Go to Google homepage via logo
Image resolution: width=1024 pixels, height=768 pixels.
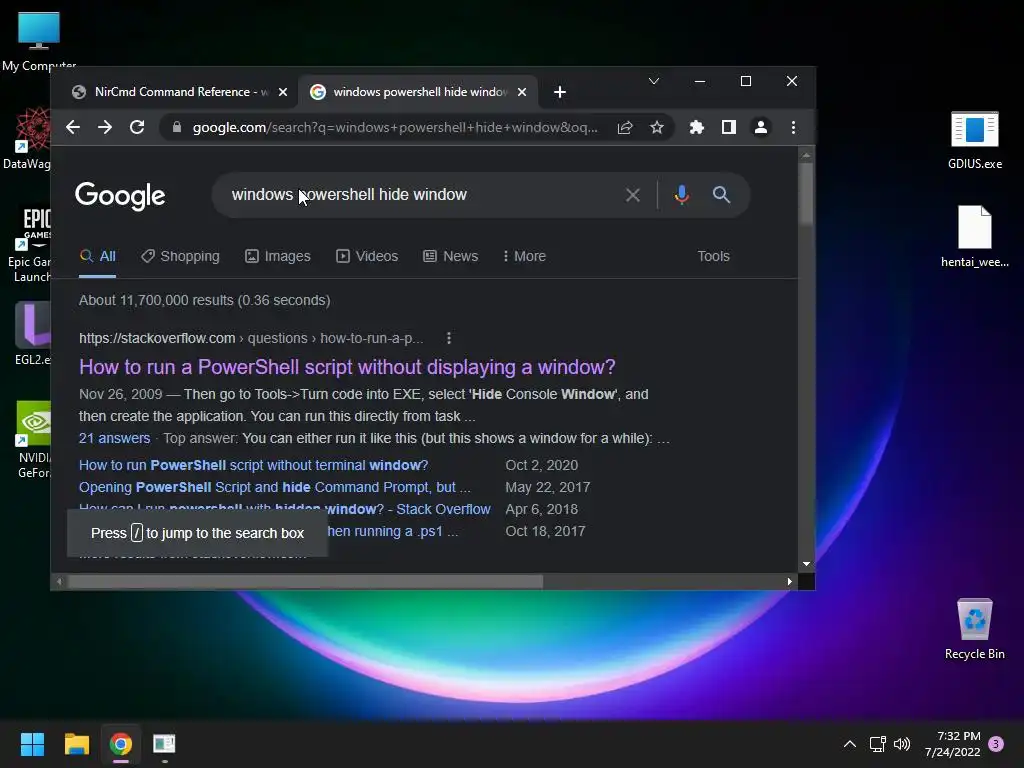[x=120, y=195]
